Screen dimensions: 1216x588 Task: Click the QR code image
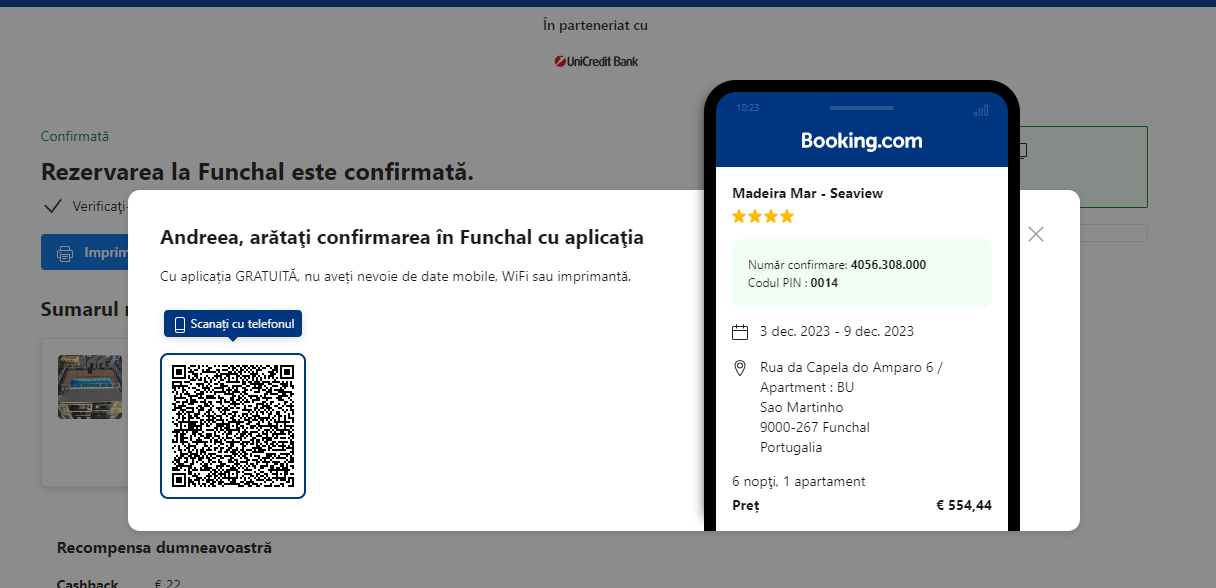pos(233,425)
